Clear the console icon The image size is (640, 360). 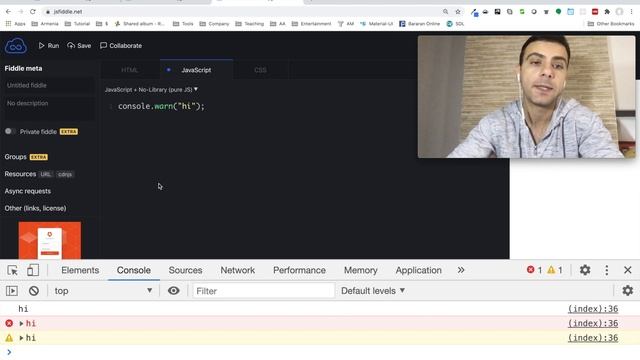[34, 291]
